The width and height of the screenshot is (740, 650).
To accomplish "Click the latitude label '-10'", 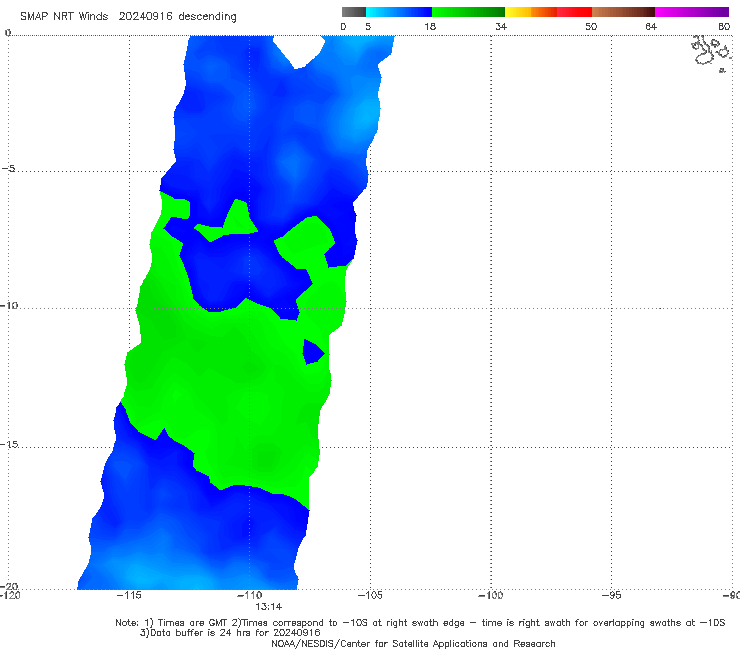I will [9, 305].
